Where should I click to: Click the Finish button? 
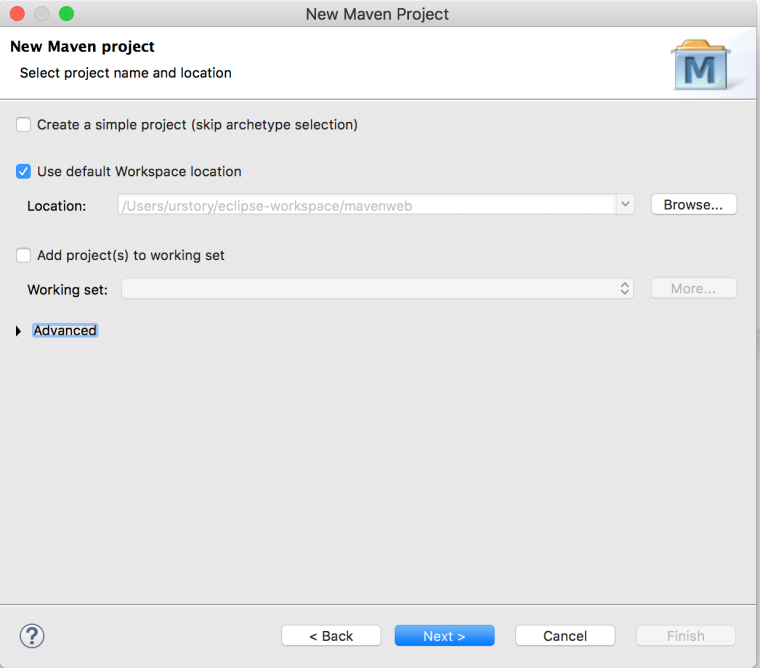pos(686,636)
